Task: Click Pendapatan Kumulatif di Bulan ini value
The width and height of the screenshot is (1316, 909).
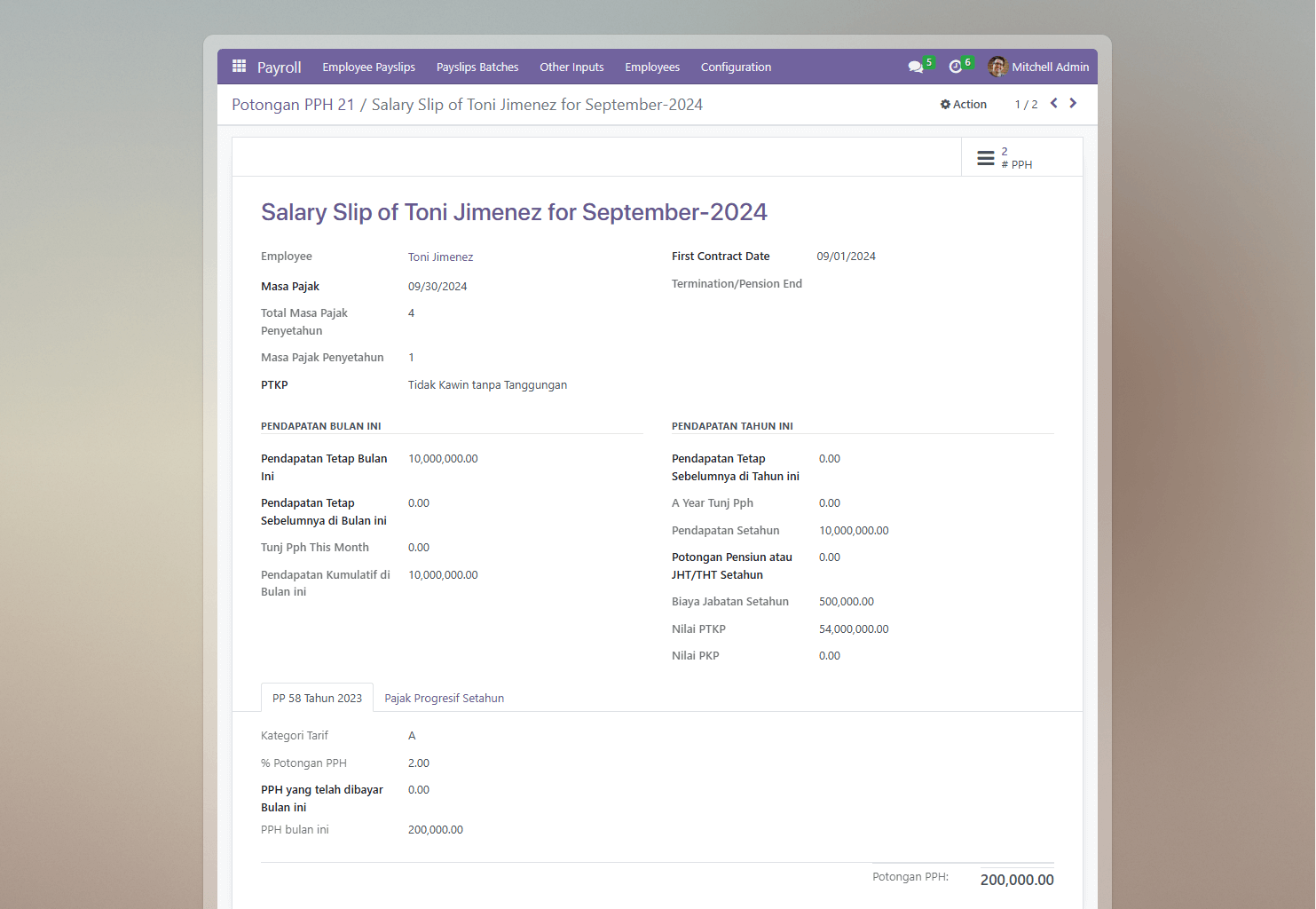Action: point(443,574)
